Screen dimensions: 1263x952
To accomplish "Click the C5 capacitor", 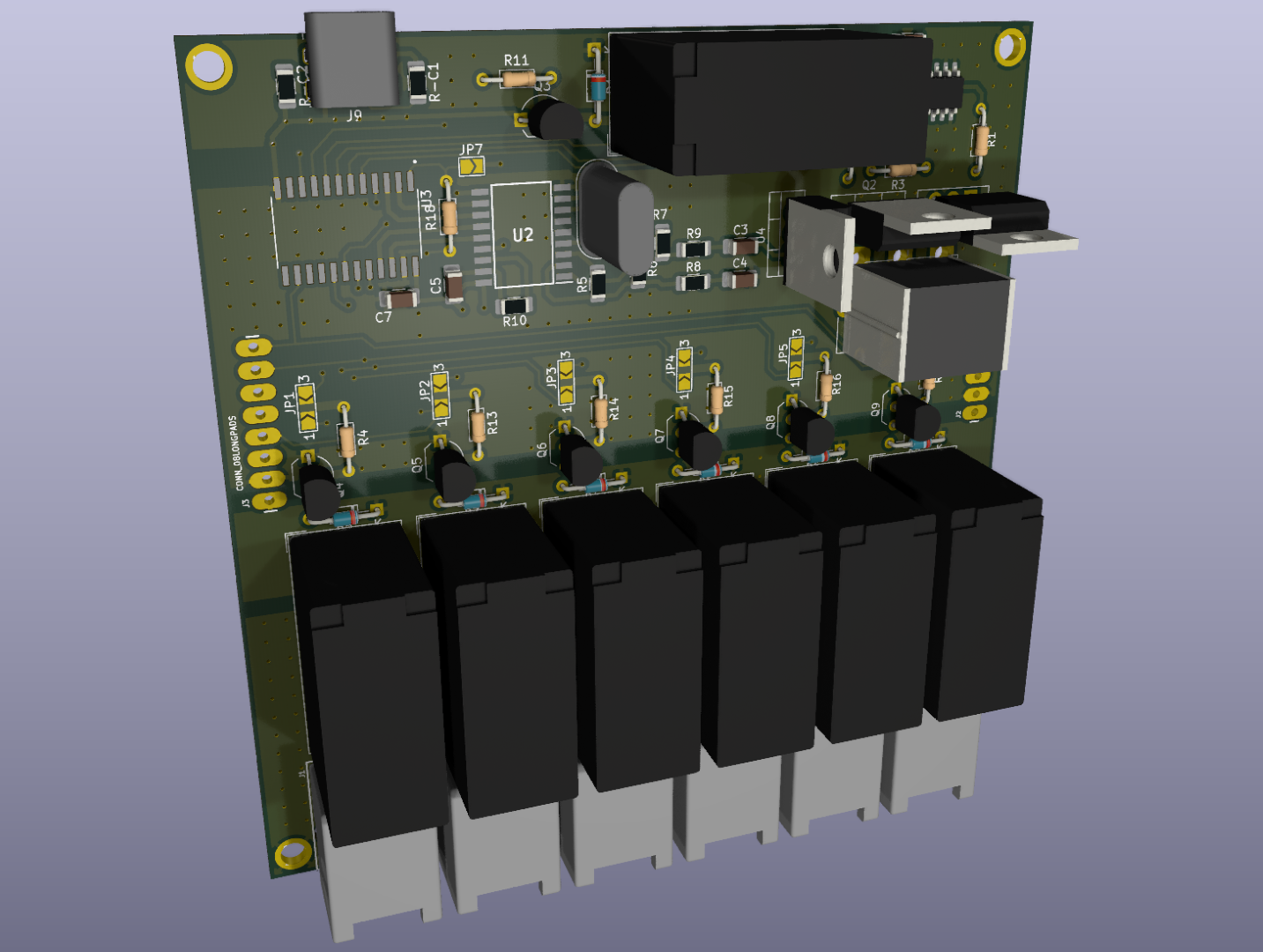I will 454,284.
